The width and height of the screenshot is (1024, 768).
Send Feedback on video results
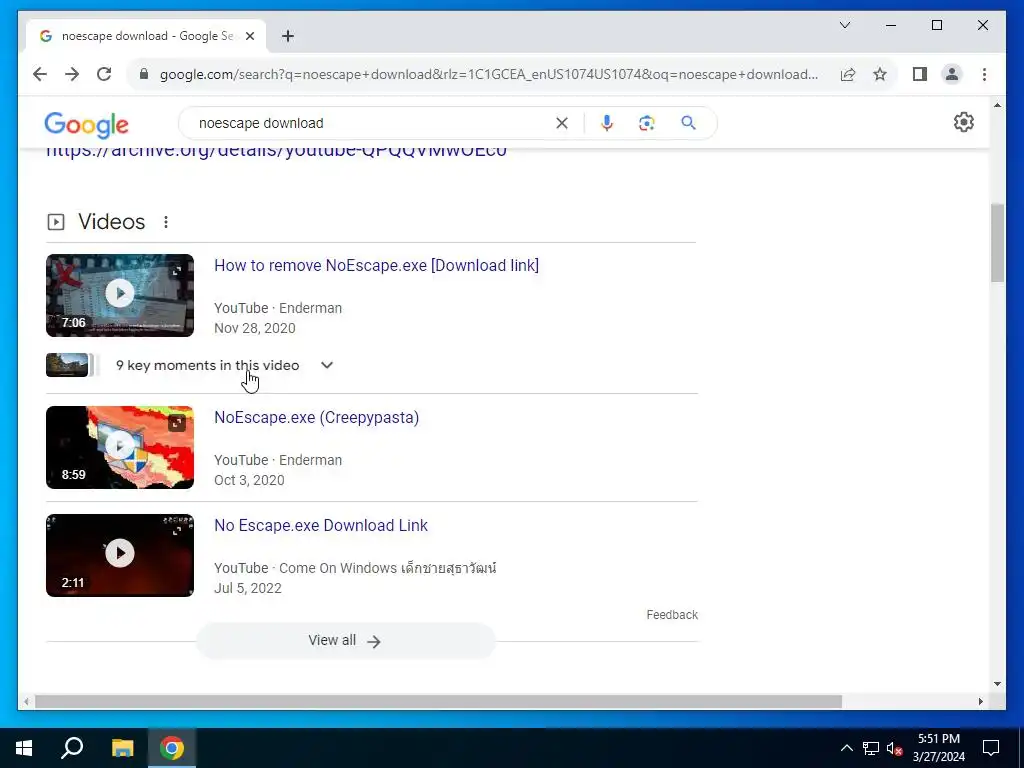click(672, 615)
